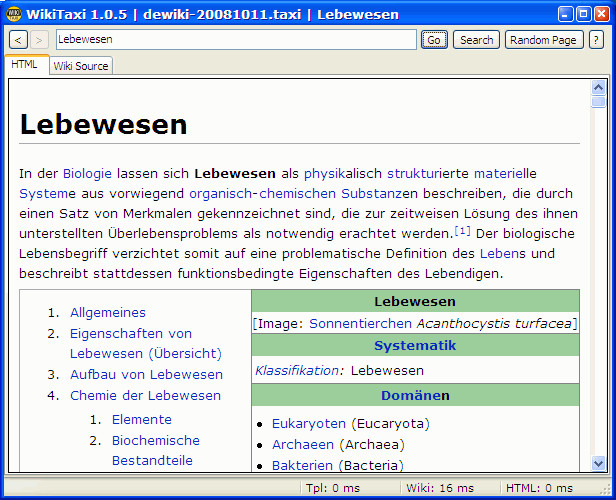Minimize the WikiTaxi window
Viewport: 616px width, 500px height.
pos(565,14)
